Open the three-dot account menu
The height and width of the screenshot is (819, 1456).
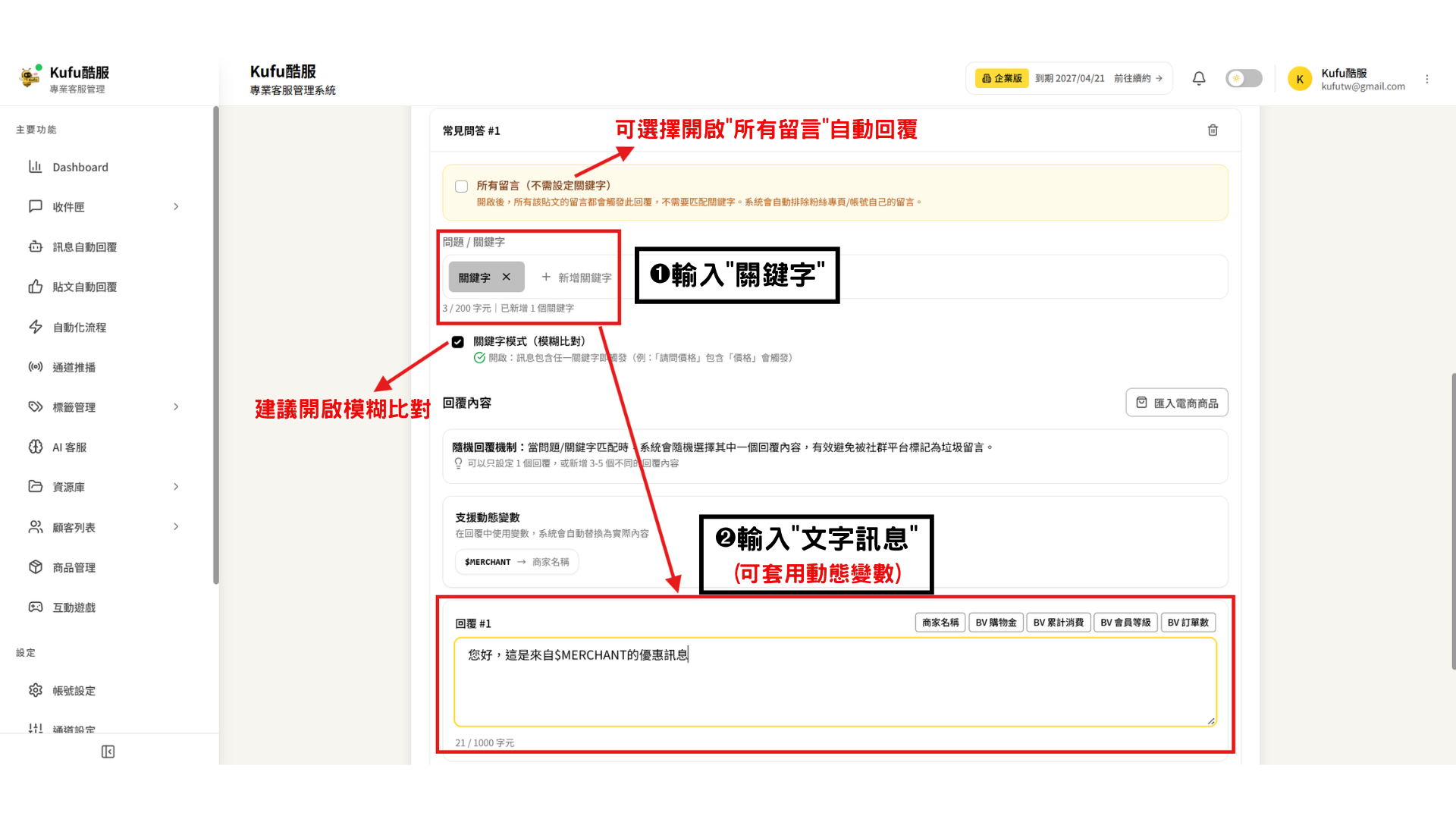[x=1426, y=79]
